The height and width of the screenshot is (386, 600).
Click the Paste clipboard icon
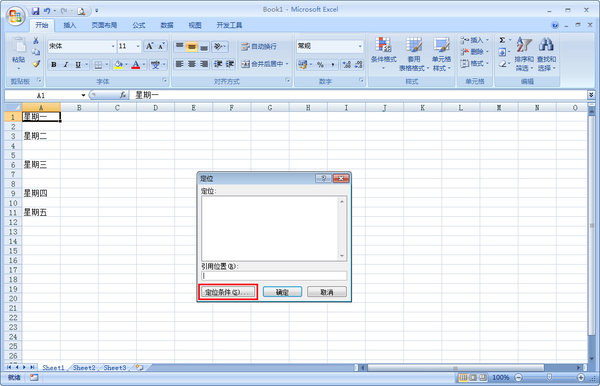pos(18,46)
